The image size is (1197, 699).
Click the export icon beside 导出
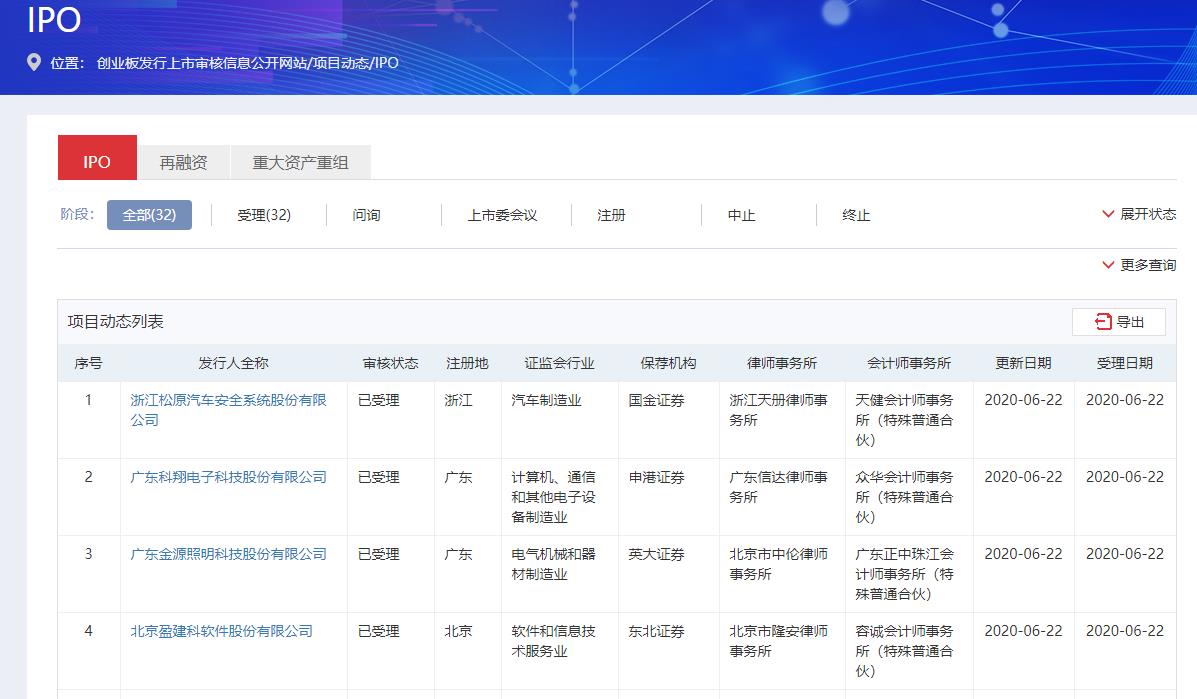click(1103, 321)
